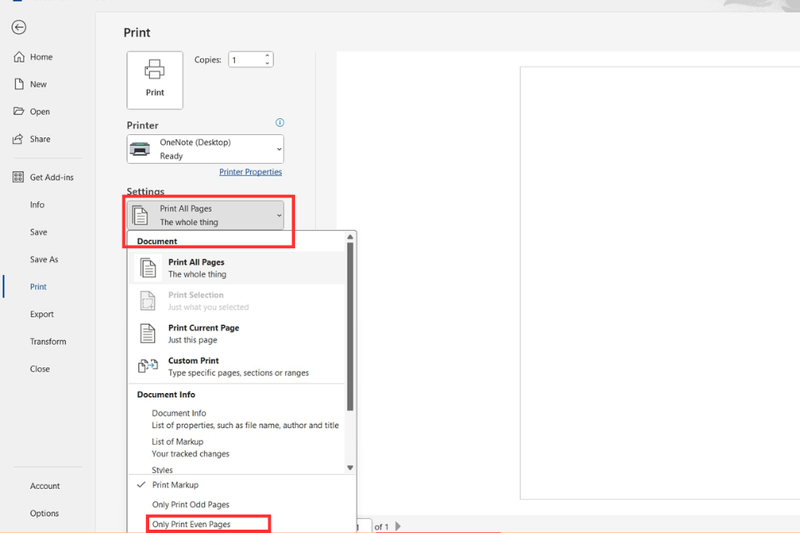The width and height of the screenshot is (800, 533).
Task: Select Print Current Page option
Action: click(237, 334)
